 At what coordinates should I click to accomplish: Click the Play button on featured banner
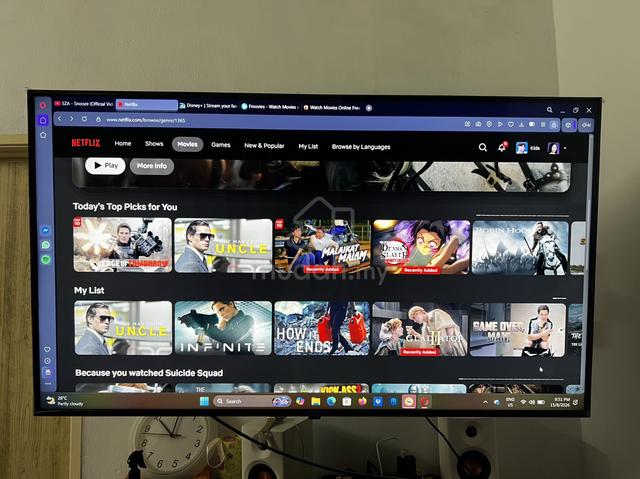(105, 165)
